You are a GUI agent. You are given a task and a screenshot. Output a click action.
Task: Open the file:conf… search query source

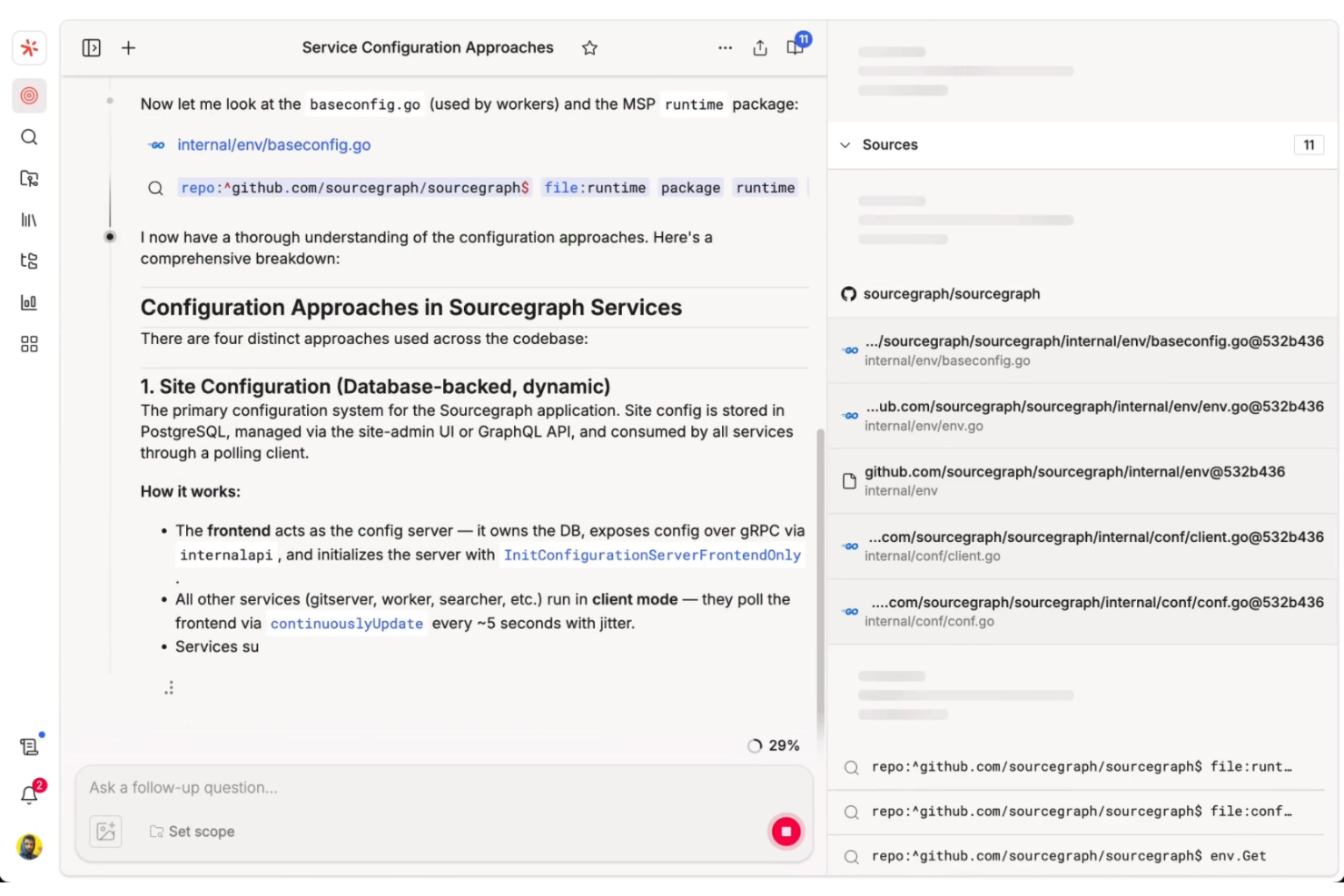click(x=1082, y=812)
